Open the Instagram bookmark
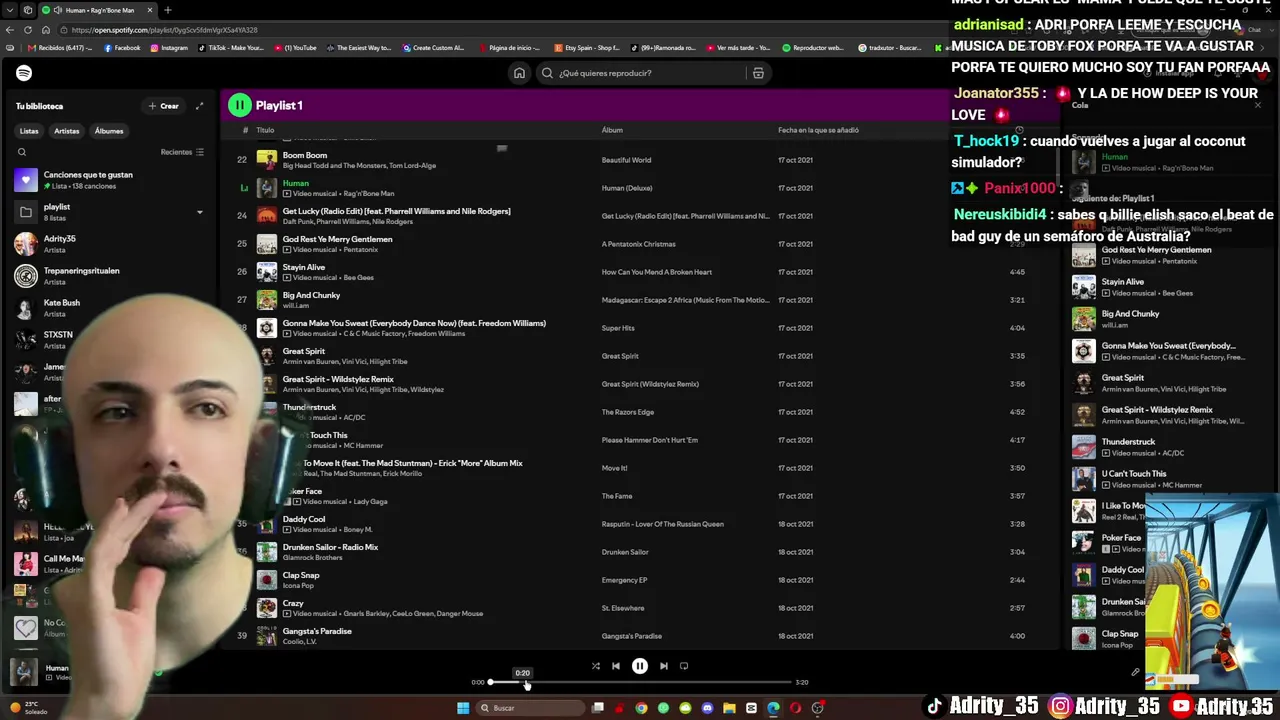1280x720 pixels. click(169, 48)
